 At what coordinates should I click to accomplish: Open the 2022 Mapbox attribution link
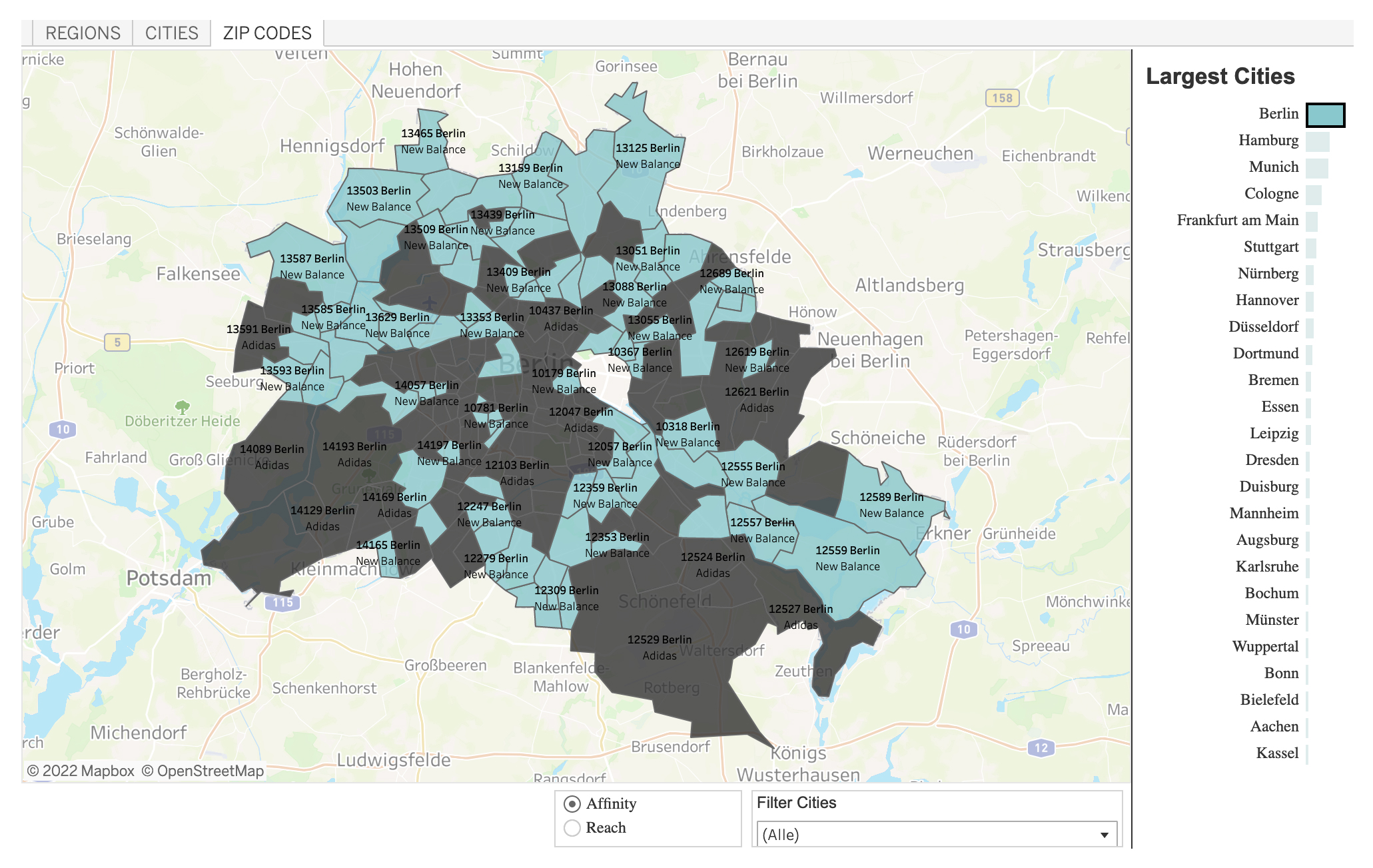[81, 771]
